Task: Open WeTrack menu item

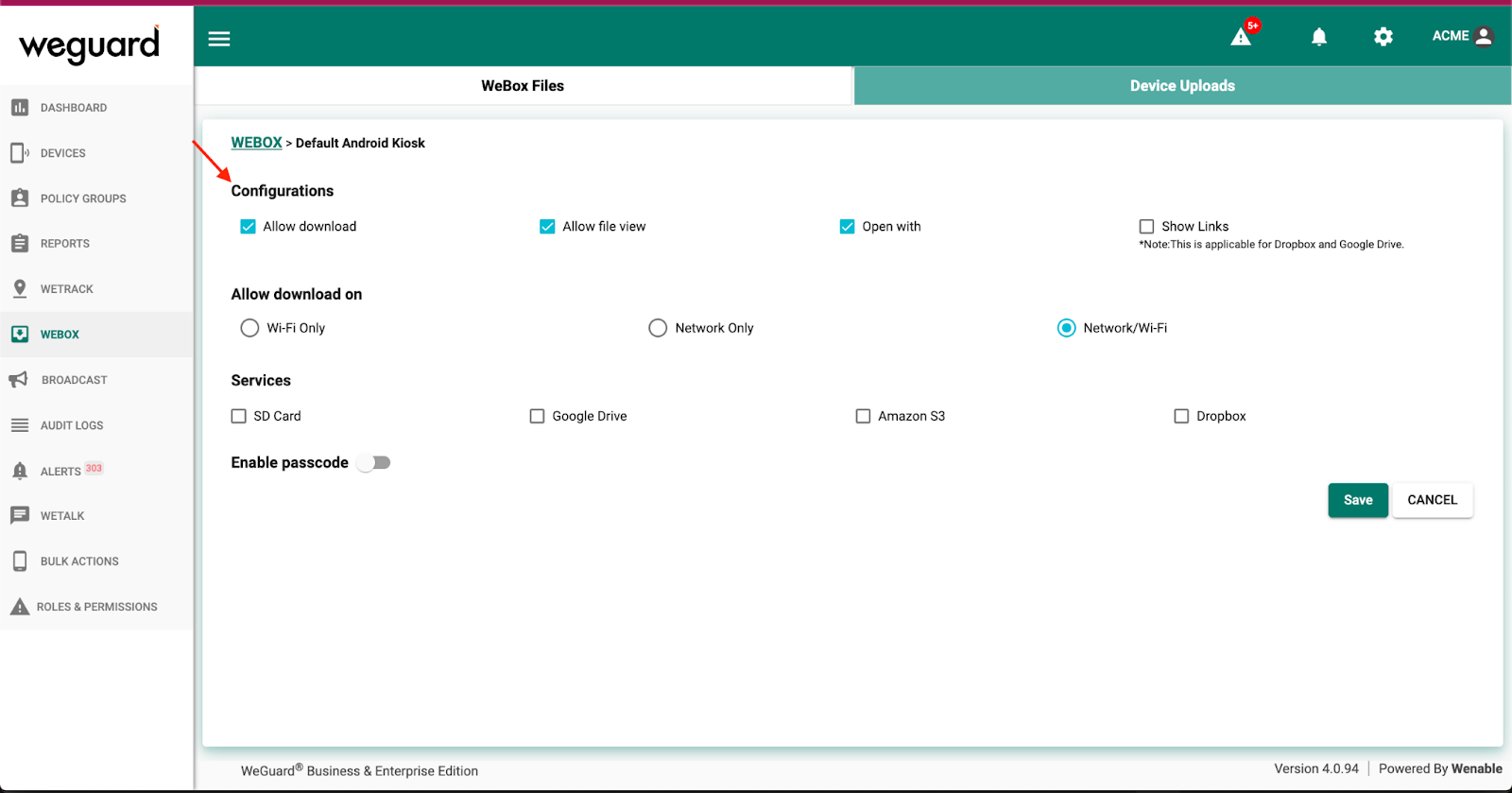Action: (96, 289)
